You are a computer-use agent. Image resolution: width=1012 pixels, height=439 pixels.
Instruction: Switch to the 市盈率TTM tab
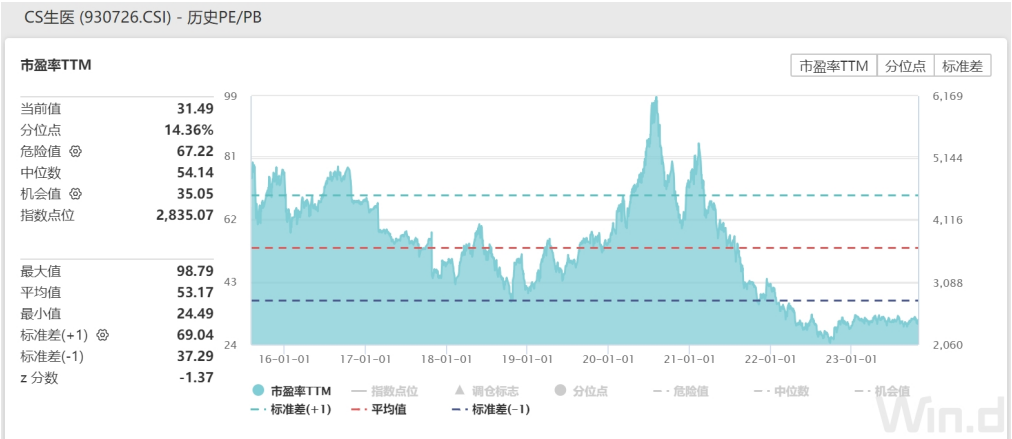click(834, 66)
